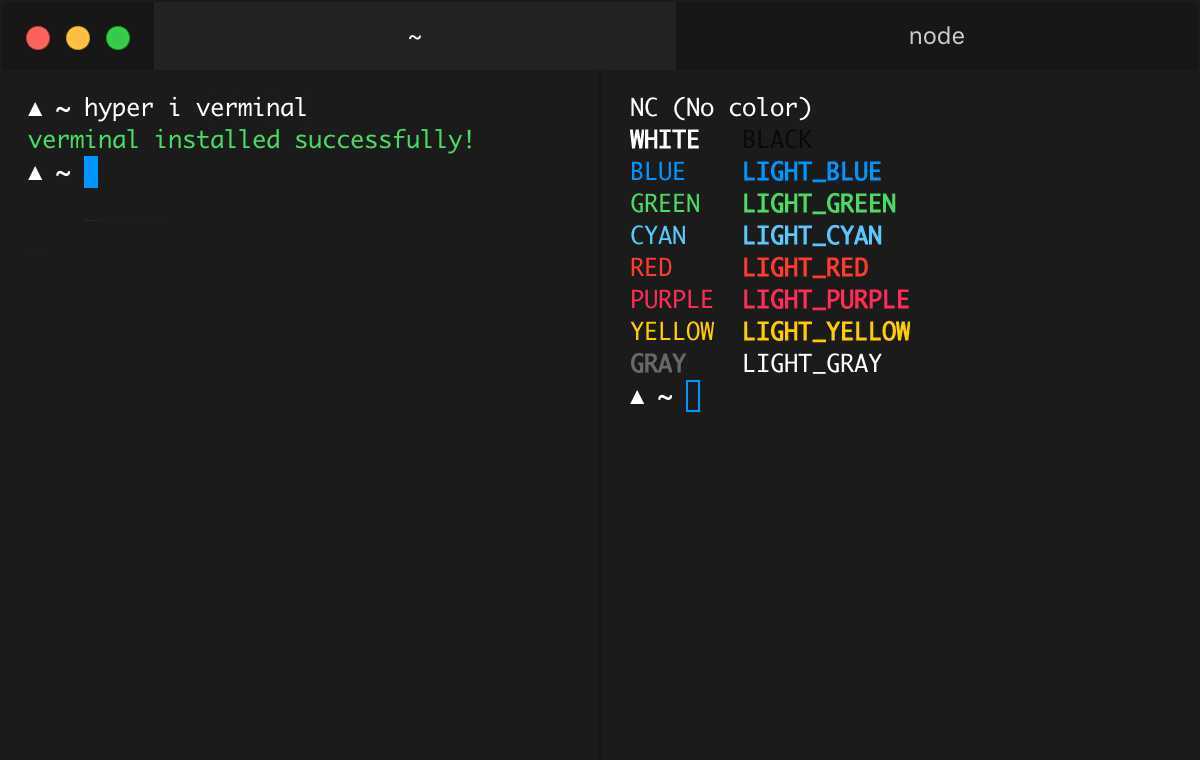Minimize window using yellow button
Image resolution: width=1200 pixels, height=760 pixels.
point(78,38)
